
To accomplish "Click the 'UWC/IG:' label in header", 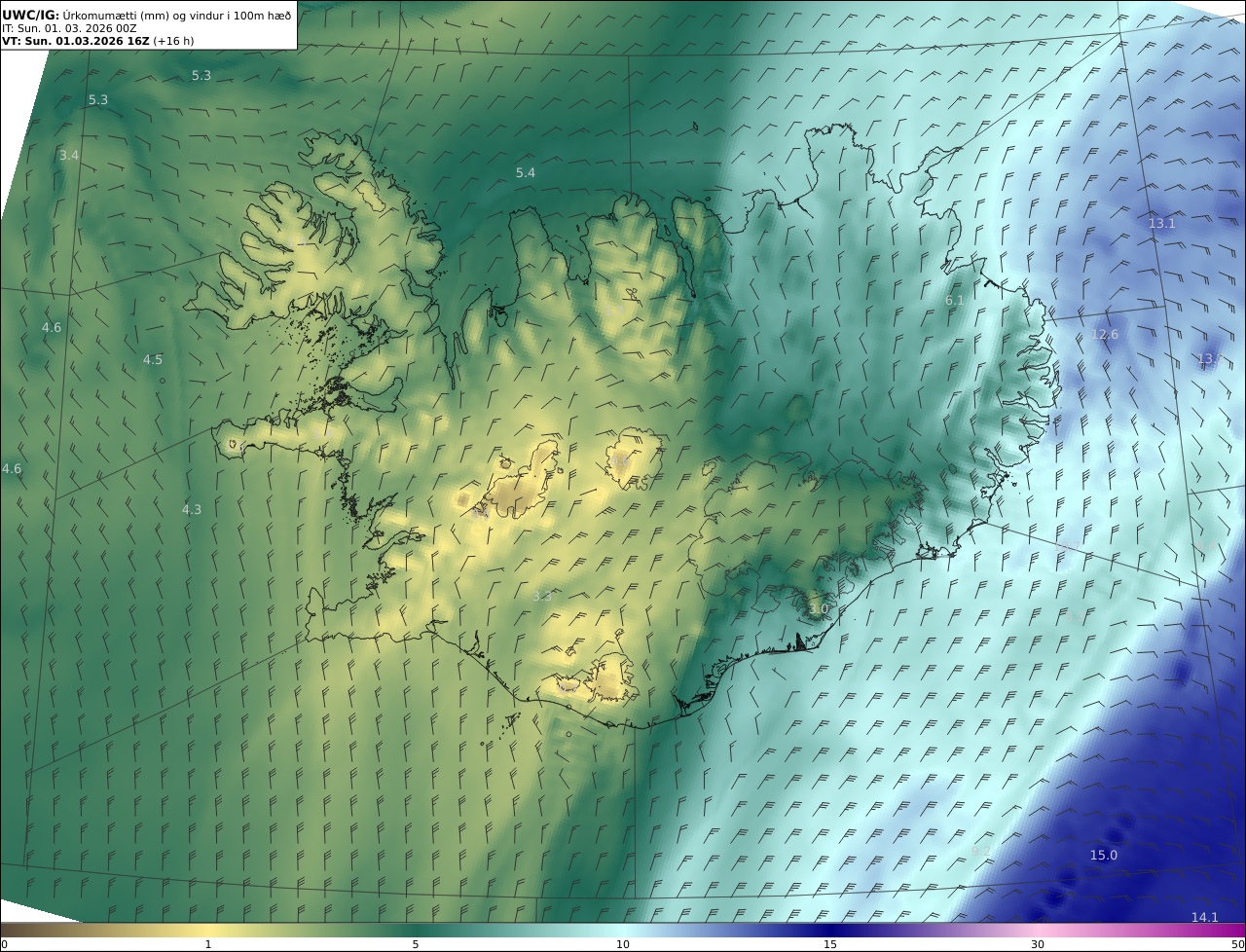I will [x=31, y=15].
